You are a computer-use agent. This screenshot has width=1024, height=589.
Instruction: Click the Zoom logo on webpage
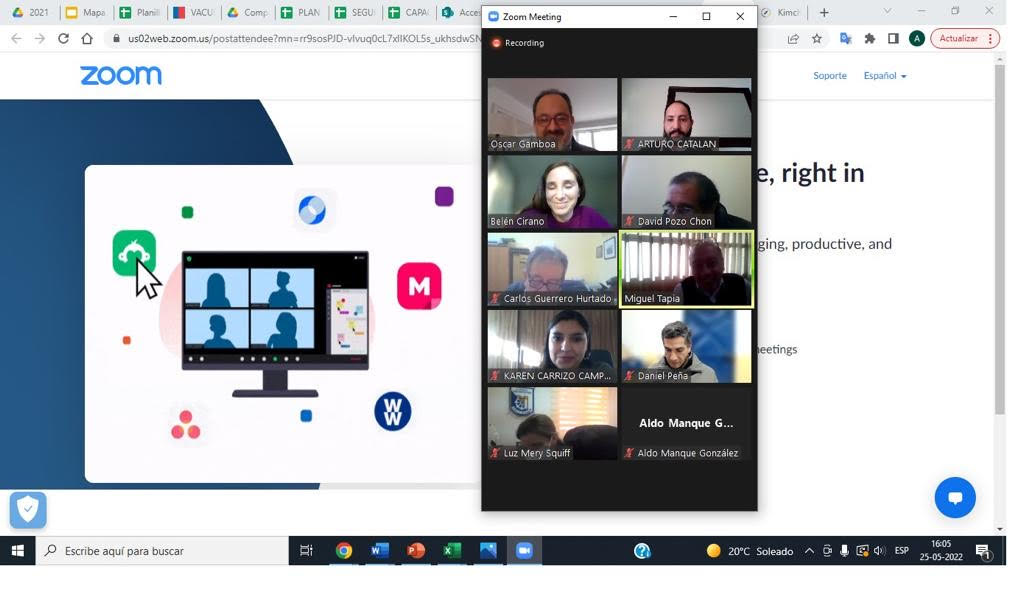121,76
